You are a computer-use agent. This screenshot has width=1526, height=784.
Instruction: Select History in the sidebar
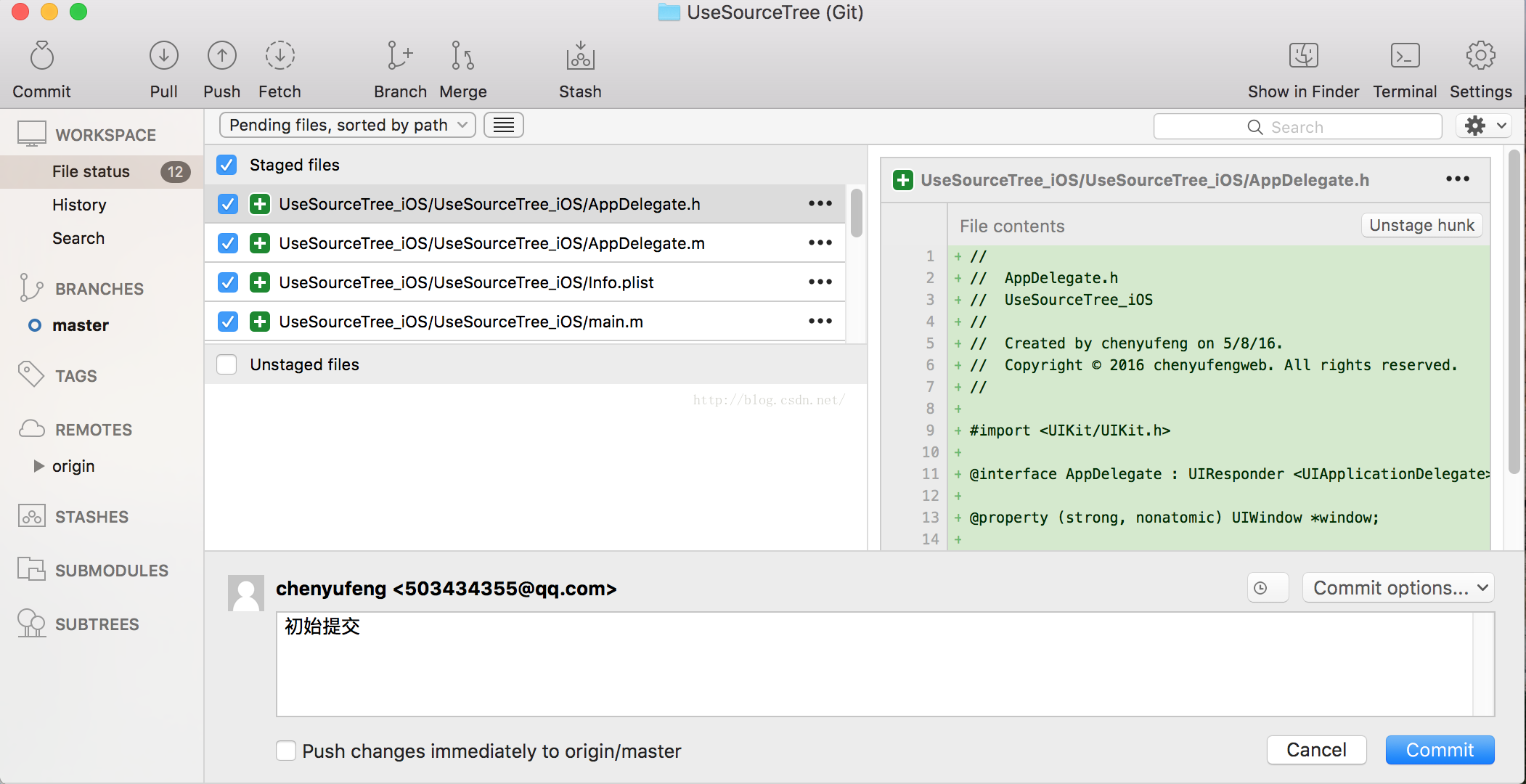pyautogui.click(x=79, y=205)
